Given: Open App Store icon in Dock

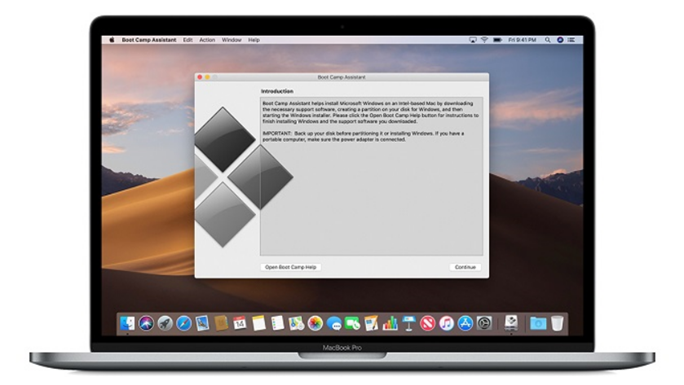Looking at the screenshot, I should click(x=465, y=324).
